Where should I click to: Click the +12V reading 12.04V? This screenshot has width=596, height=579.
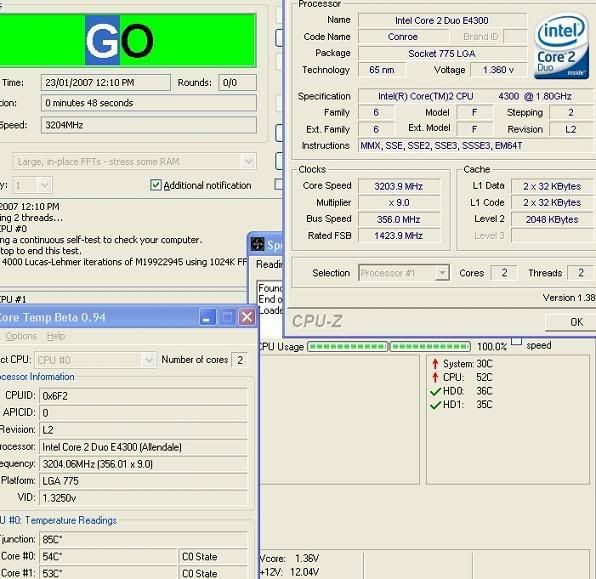tap(304, 572)
